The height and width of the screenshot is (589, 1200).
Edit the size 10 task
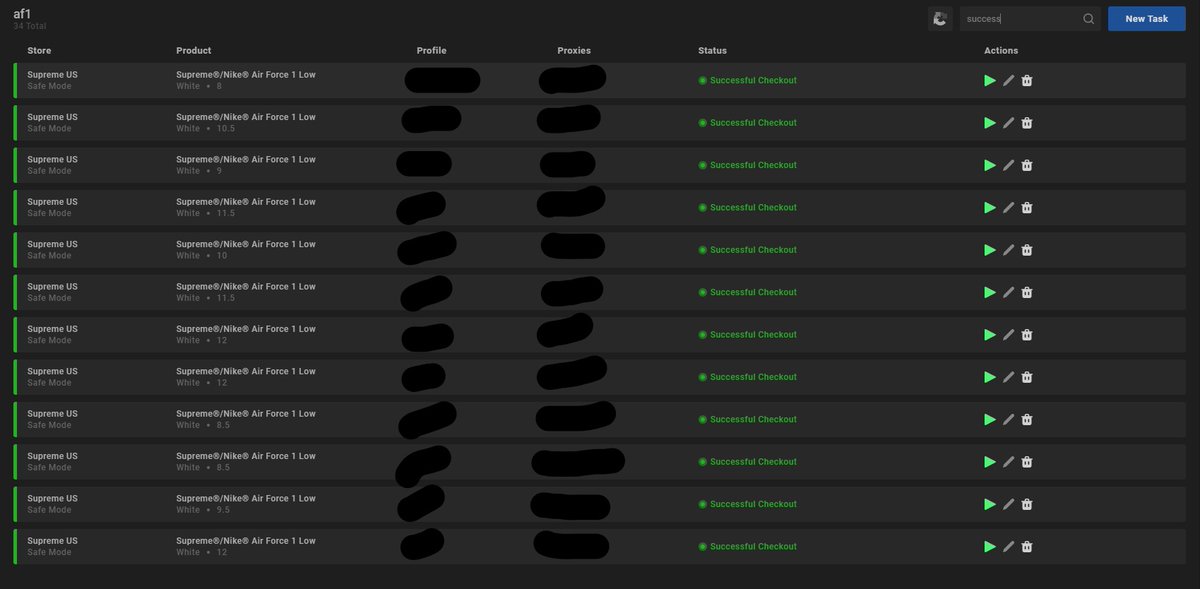click(1008, 250)
